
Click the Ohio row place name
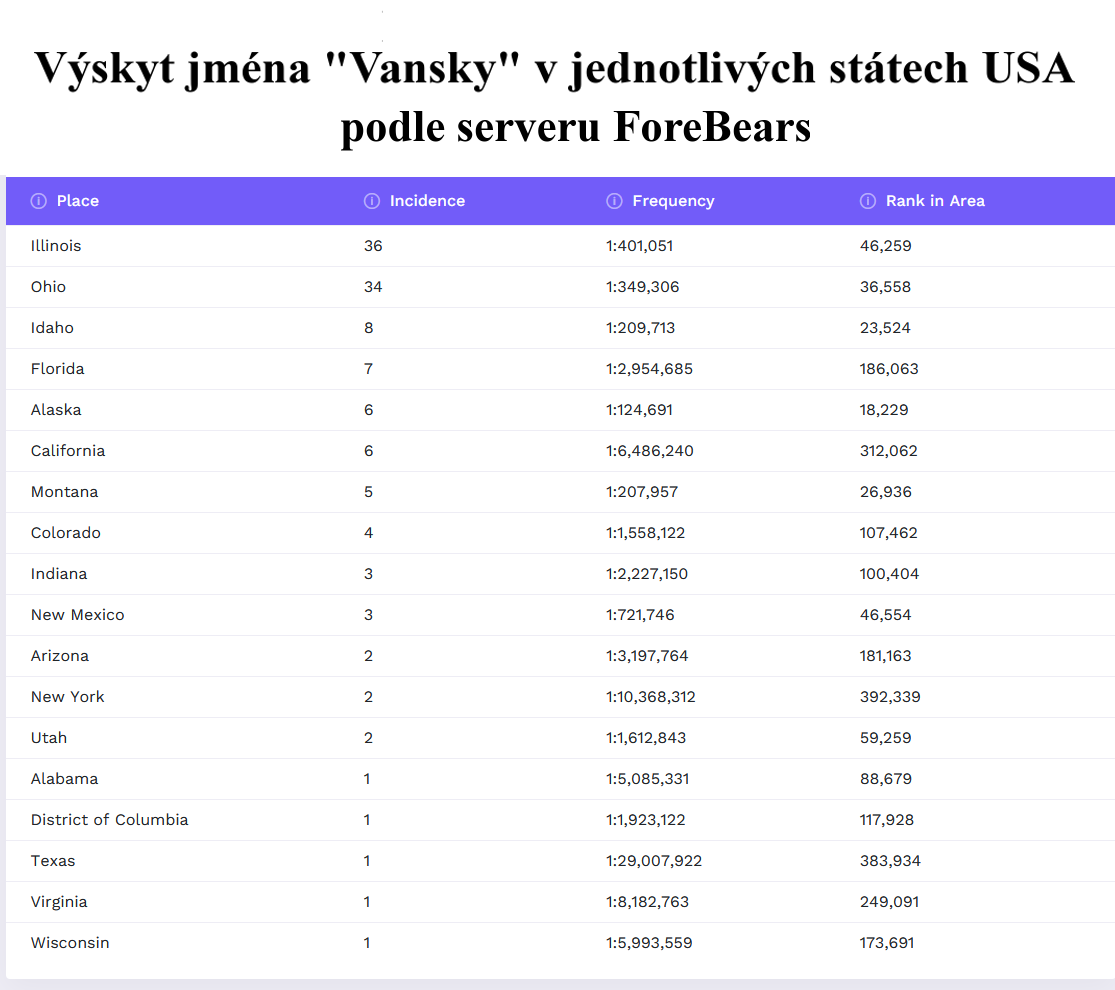coord(48,287)
